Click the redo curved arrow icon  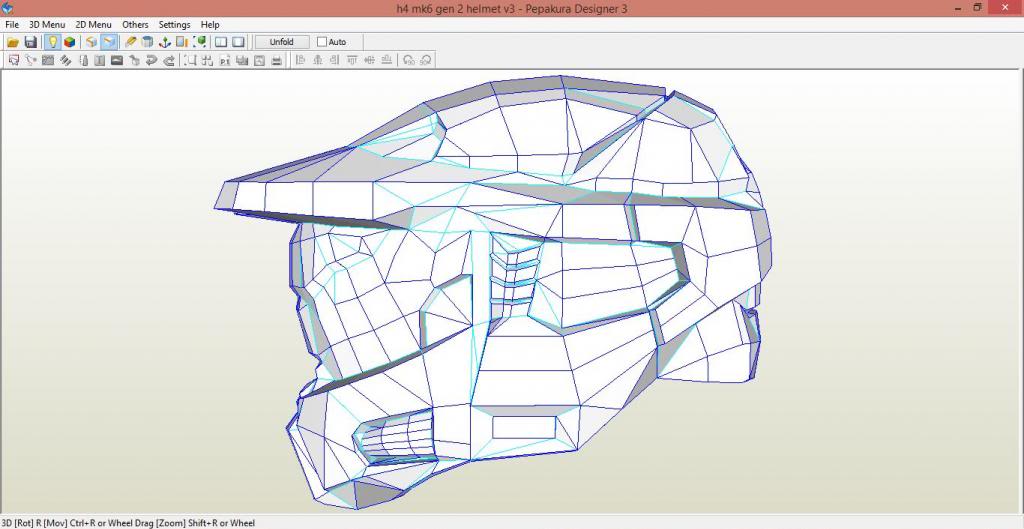(x=169, y=60)
